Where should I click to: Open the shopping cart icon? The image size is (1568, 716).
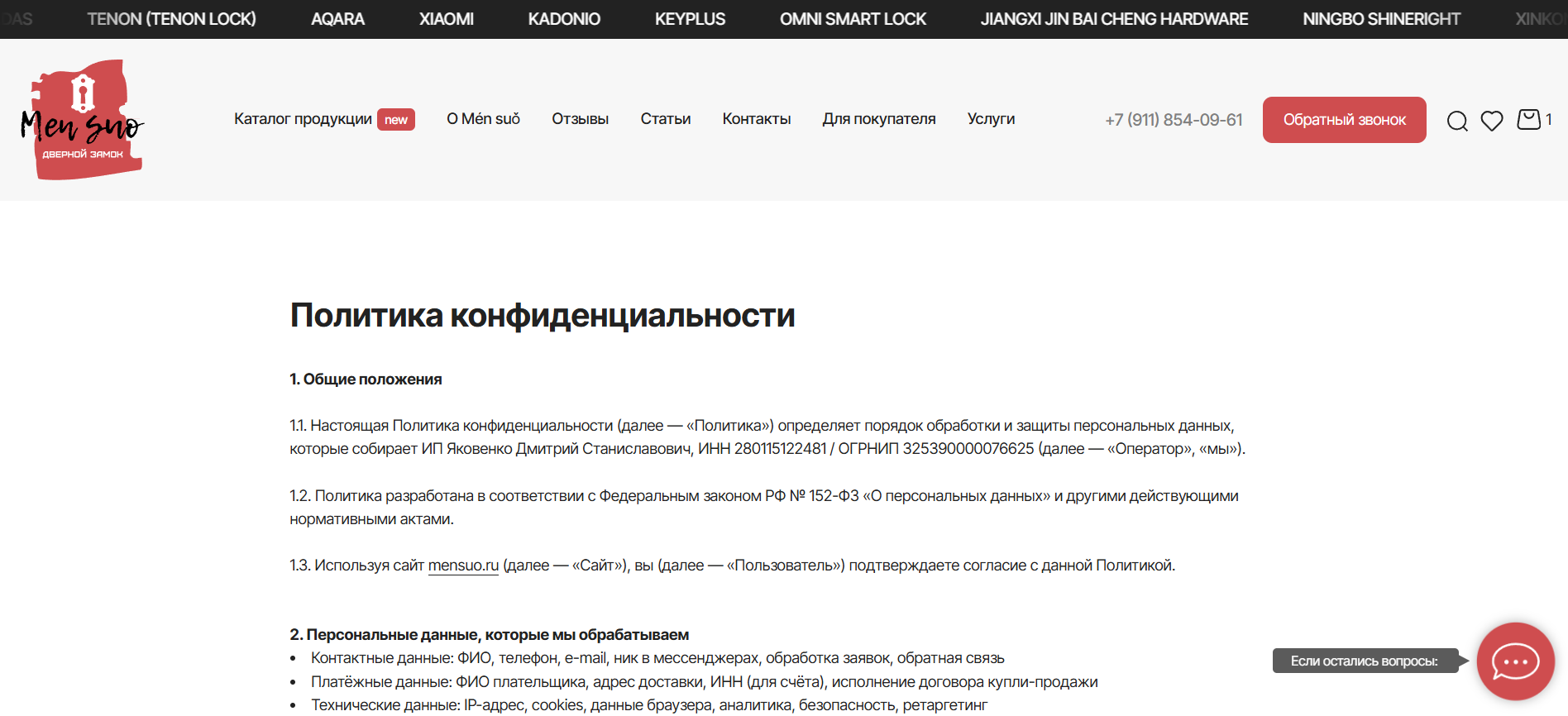[1528, 120]
